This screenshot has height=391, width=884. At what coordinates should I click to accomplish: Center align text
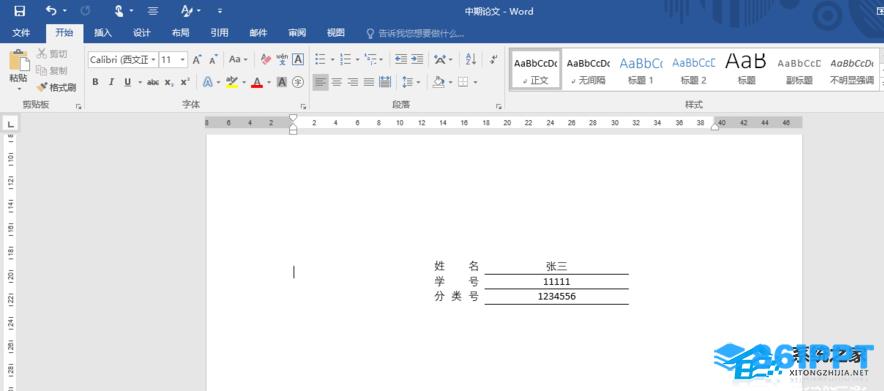point(337,82)
